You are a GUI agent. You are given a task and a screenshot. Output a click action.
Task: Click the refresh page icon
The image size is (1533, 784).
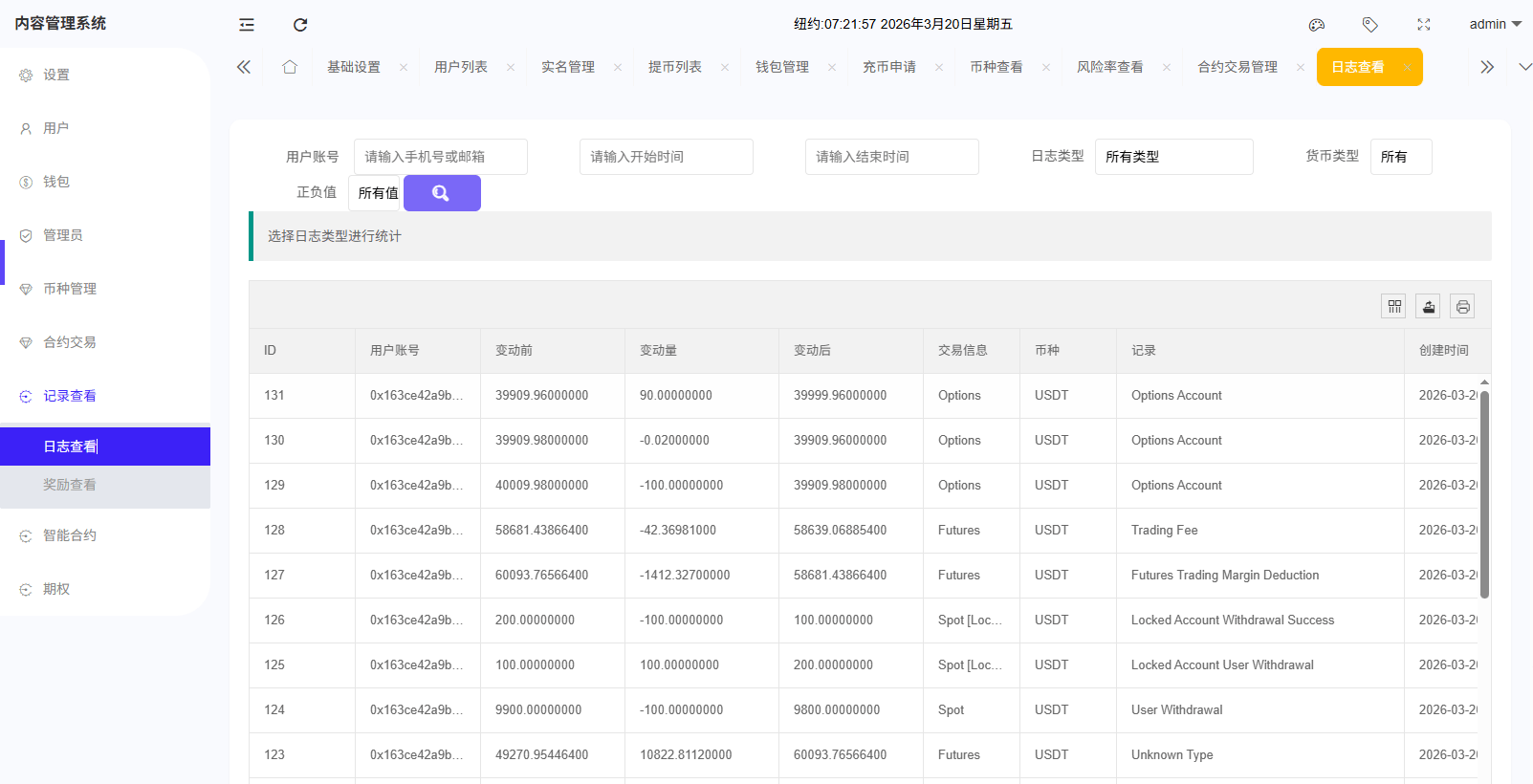click(300, 25)
